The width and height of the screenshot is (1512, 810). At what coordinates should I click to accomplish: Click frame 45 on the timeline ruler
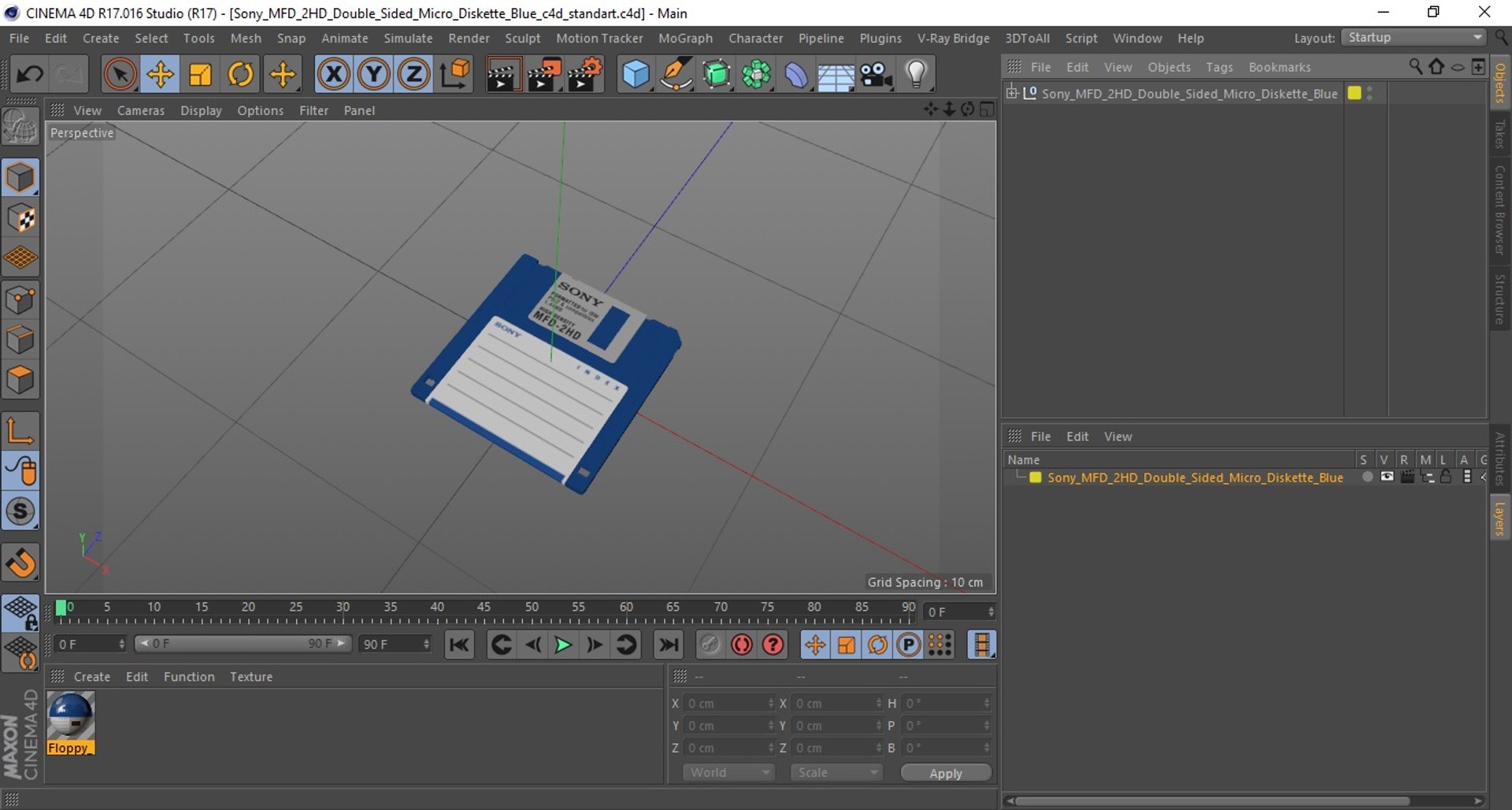[x=484, y=607]
